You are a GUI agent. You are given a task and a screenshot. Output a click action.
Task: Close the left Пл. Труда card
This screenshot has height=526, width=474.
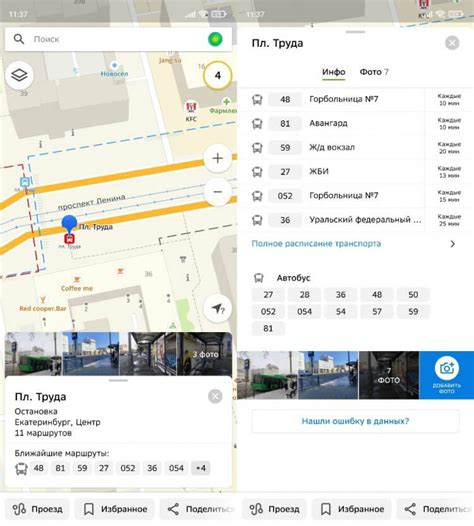click(215, 397)
